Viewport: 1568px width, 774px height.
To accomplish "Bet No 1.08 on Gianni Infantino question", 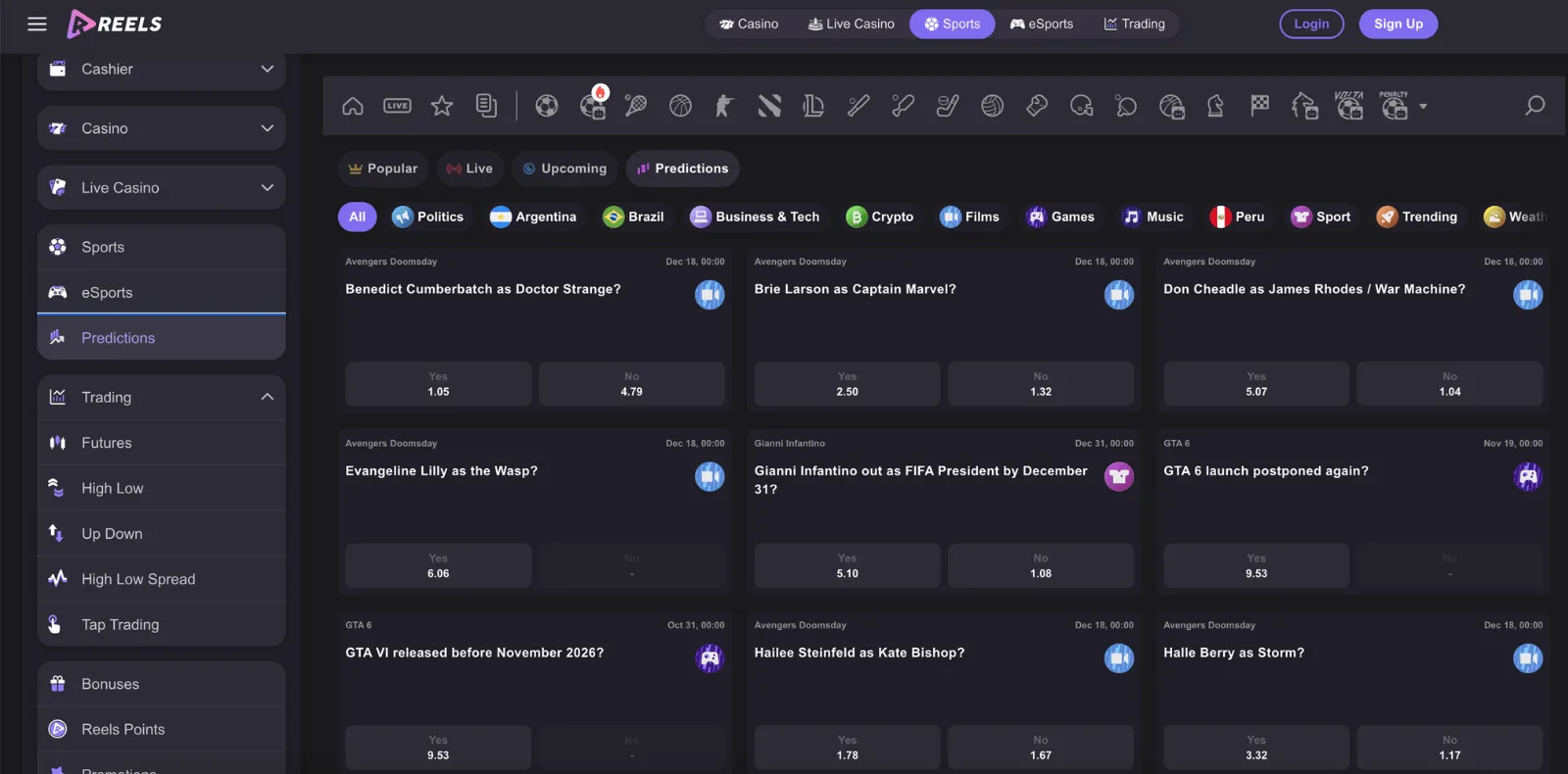I will click(1041, 566).
